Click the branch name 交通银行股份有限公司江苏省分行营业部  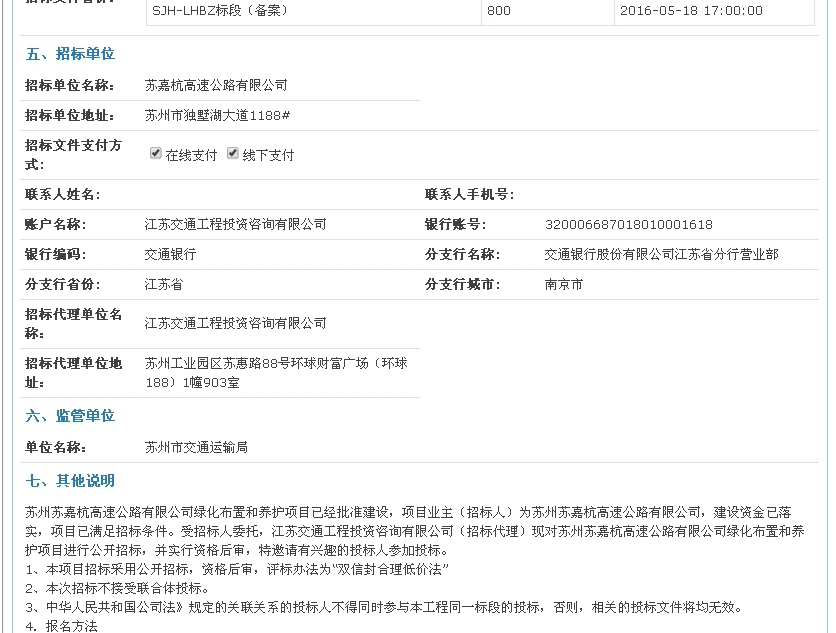661,254
